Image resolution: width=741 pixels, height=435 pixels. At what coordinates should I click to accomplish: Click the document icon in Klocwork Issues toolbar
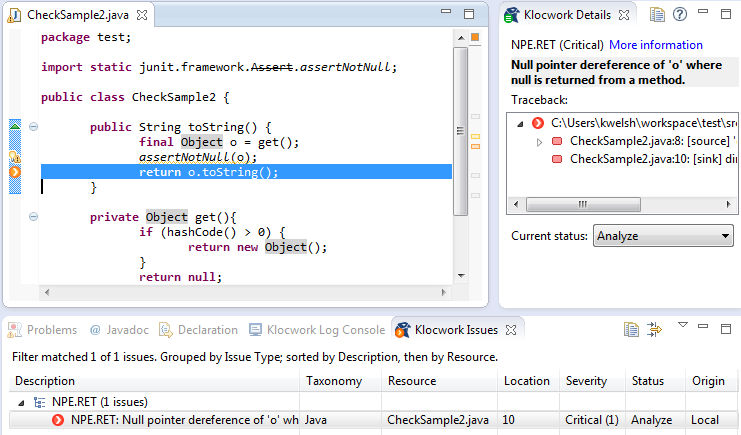[x=631, y=329]
